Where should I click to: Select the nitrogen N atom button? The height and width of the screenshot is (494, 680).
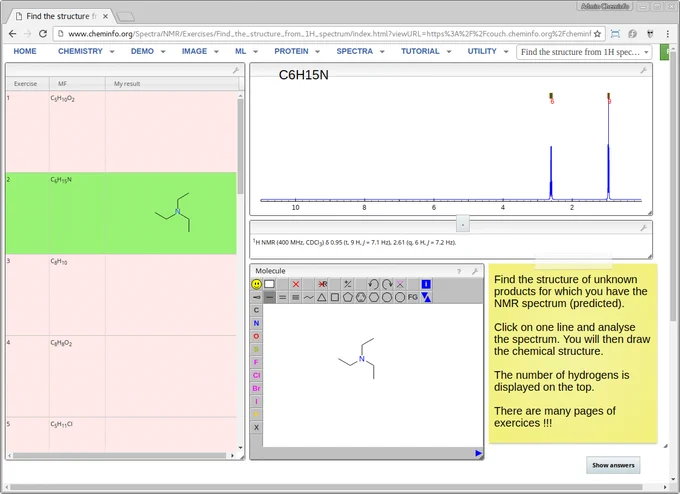256,323
